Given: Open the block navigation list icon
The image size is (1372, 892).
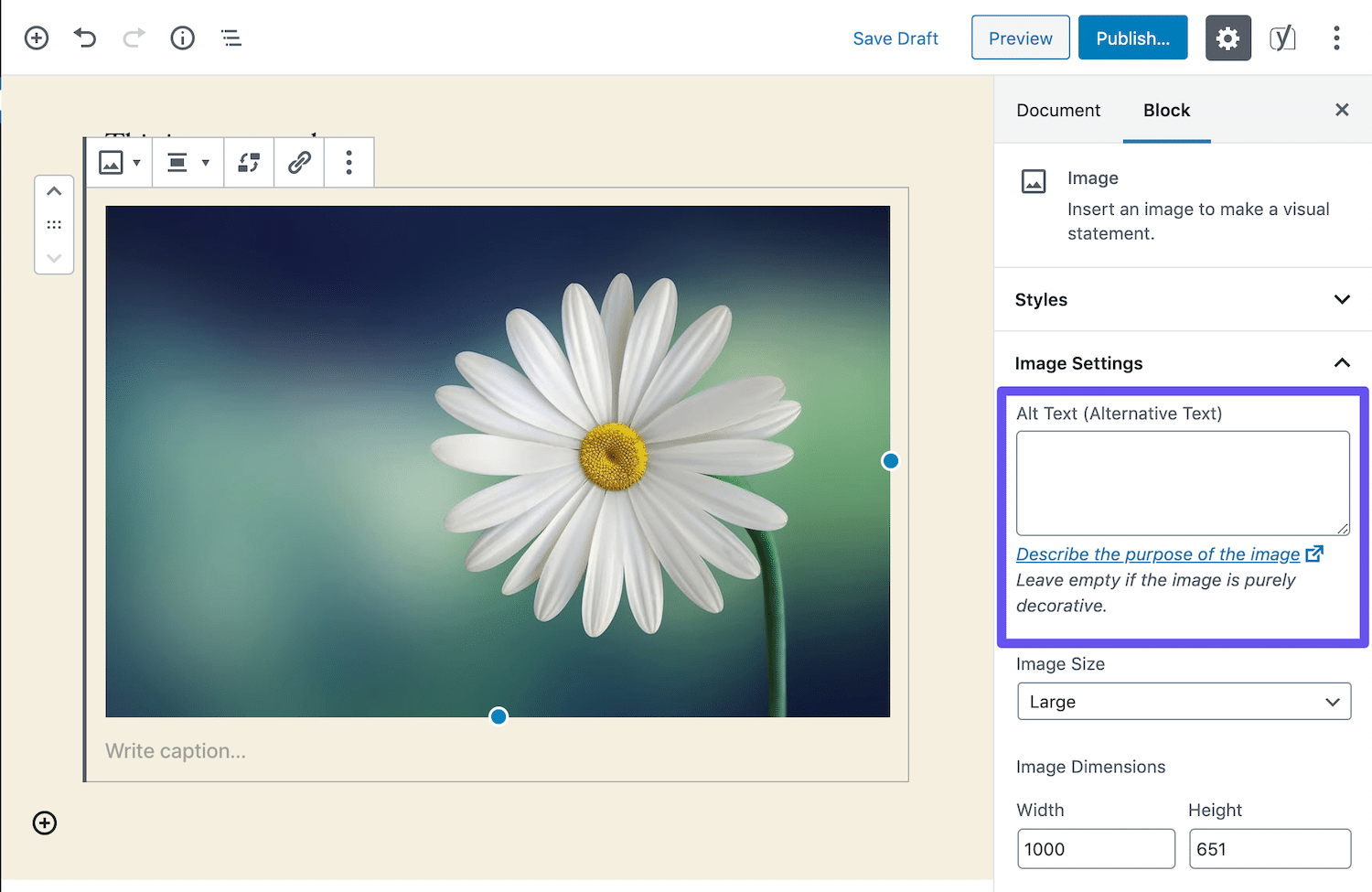Looking at the screenshot, I should pos(231,38).
